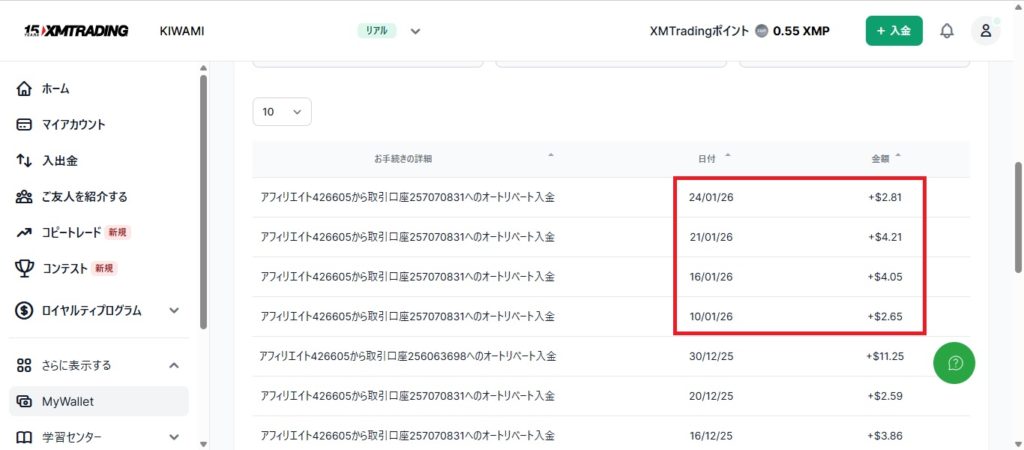Open notifications bell icon
This screenshot has height=450, width=1024.
coord(946,31)
